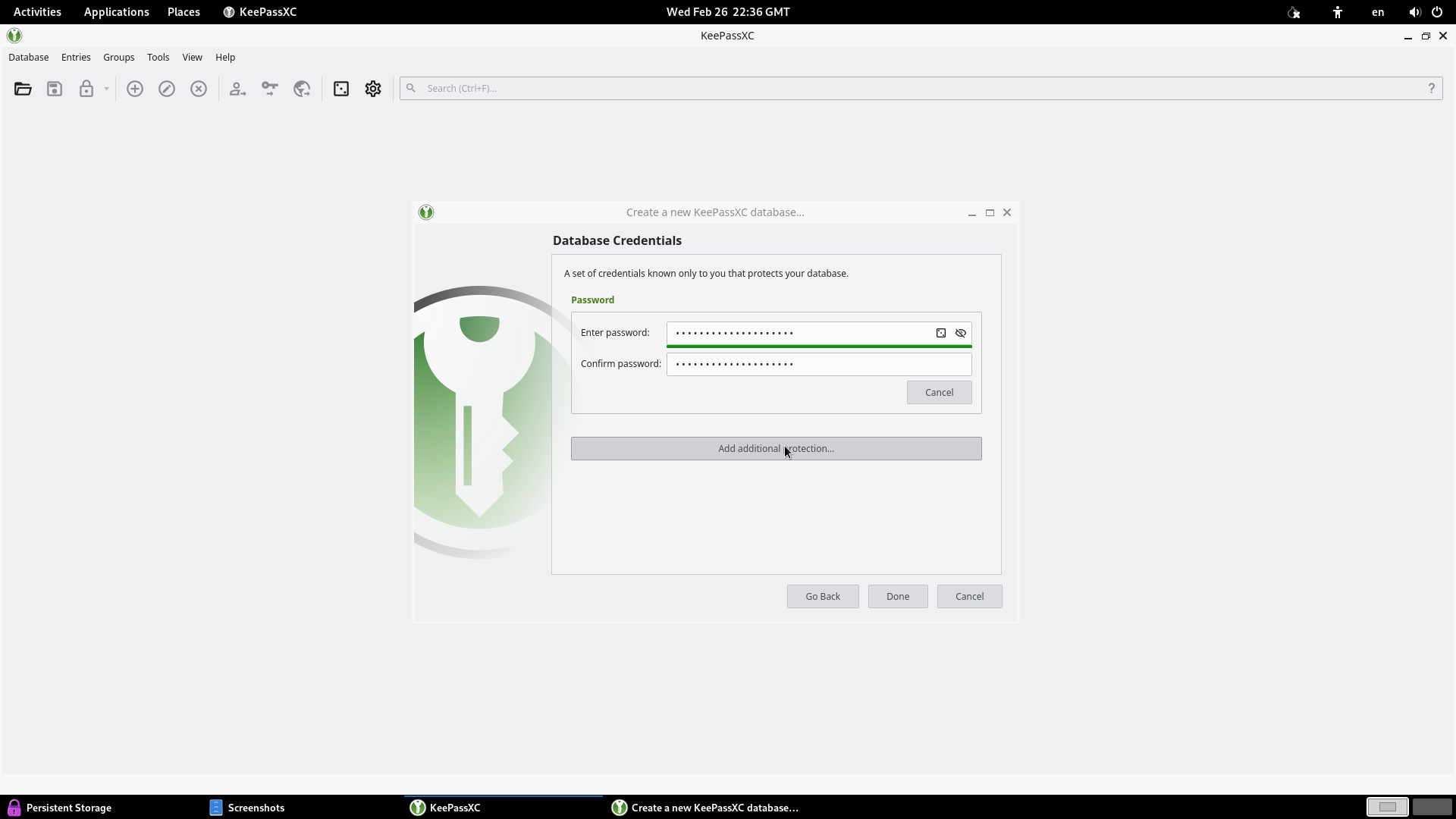The image size is (1456, 819).
Task: Click the Open Database folder icon
Action: pyautogui.click(x=23, y=89)
